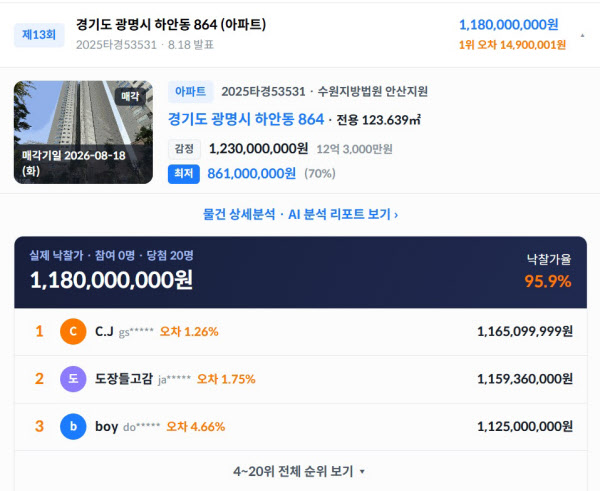Image resolution: width=600 pixels, height=491 pixels.
Task: Click the blue 최저 price badge
Action: (x=184, y=174)
